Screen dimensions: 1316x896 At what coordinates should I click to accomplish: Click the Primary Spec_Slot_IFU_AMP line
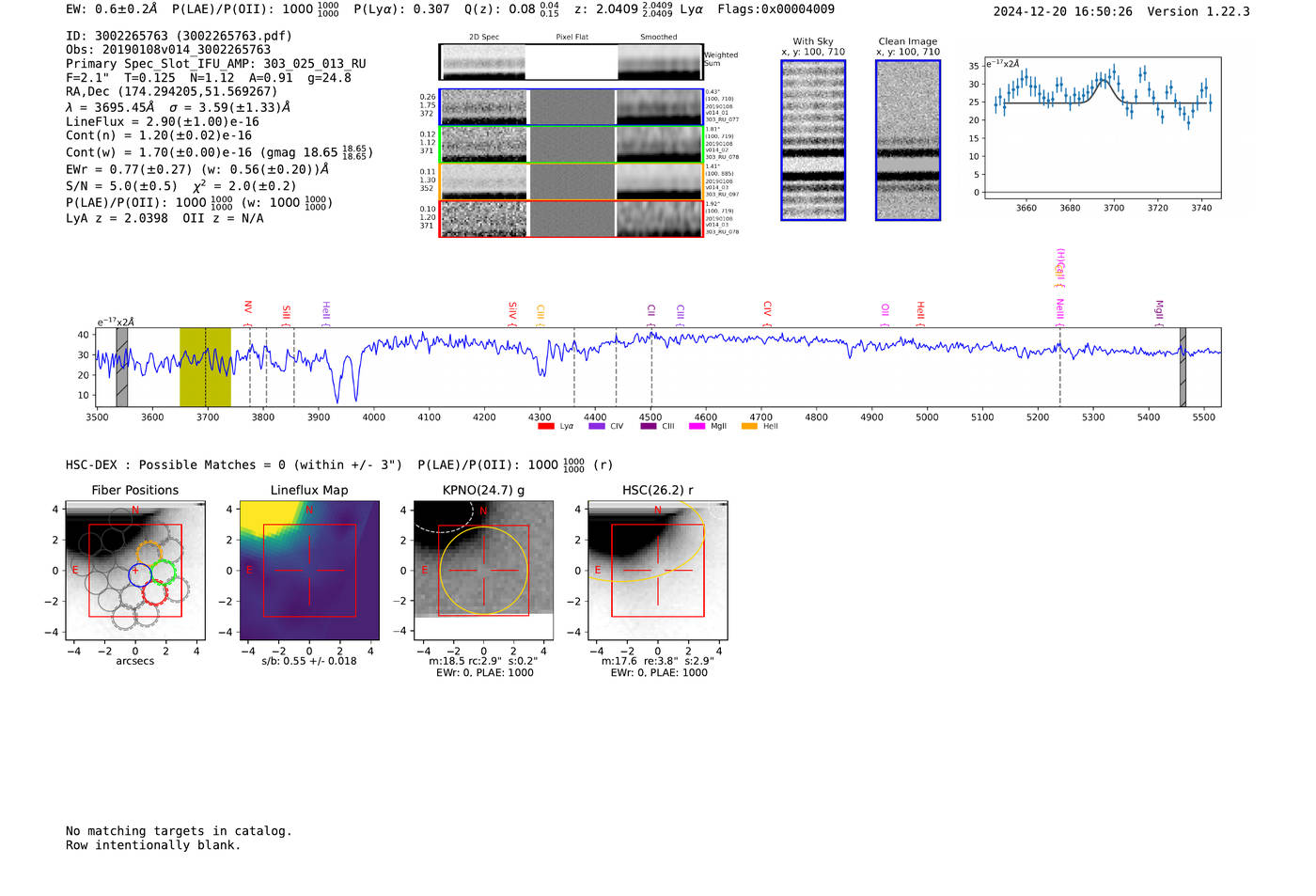(216, 64)
